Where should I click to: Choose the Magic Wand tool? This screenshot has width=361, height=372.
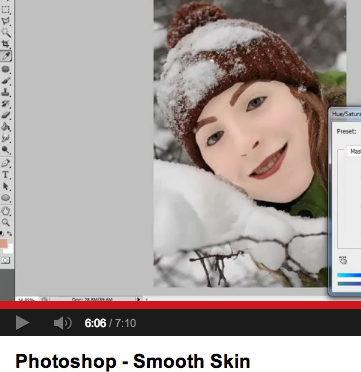pos(6,32)
